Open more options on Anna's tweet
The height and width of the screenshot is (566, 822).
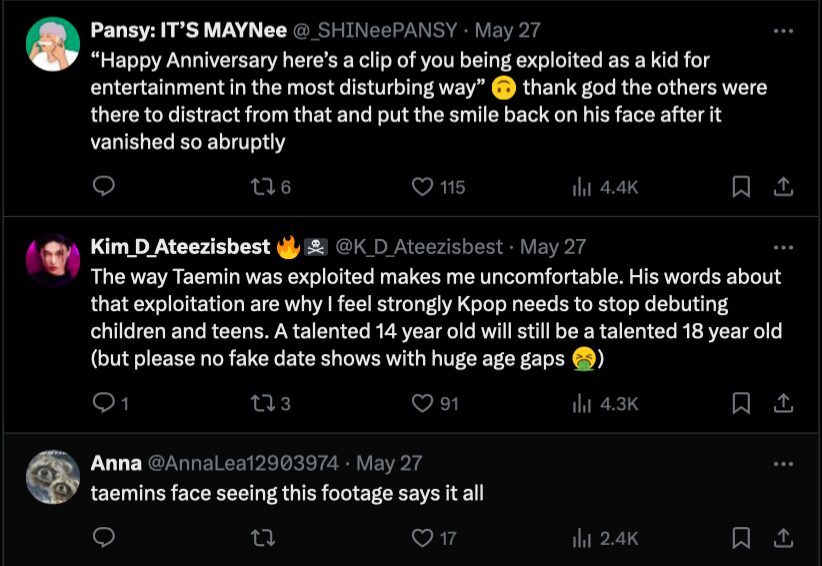tap(784, 463)
